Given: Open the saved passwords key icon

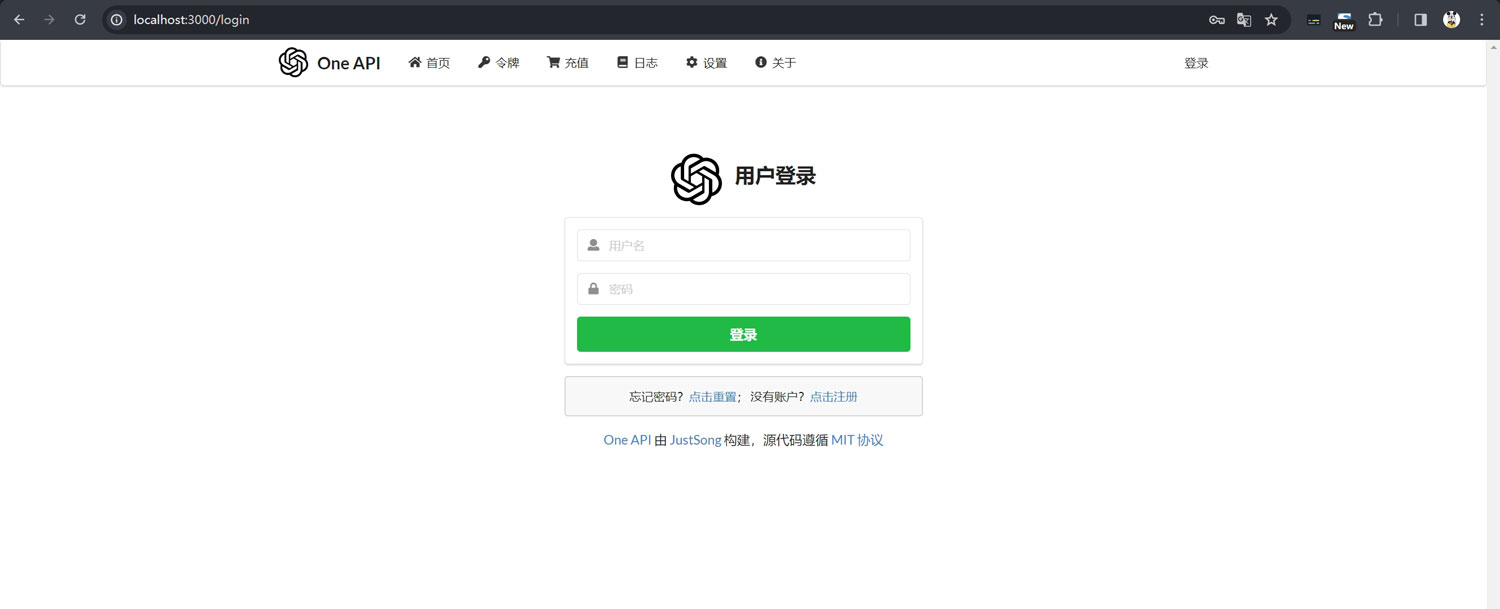Looking at the screenshot, I should click(x=1217, y=19).
